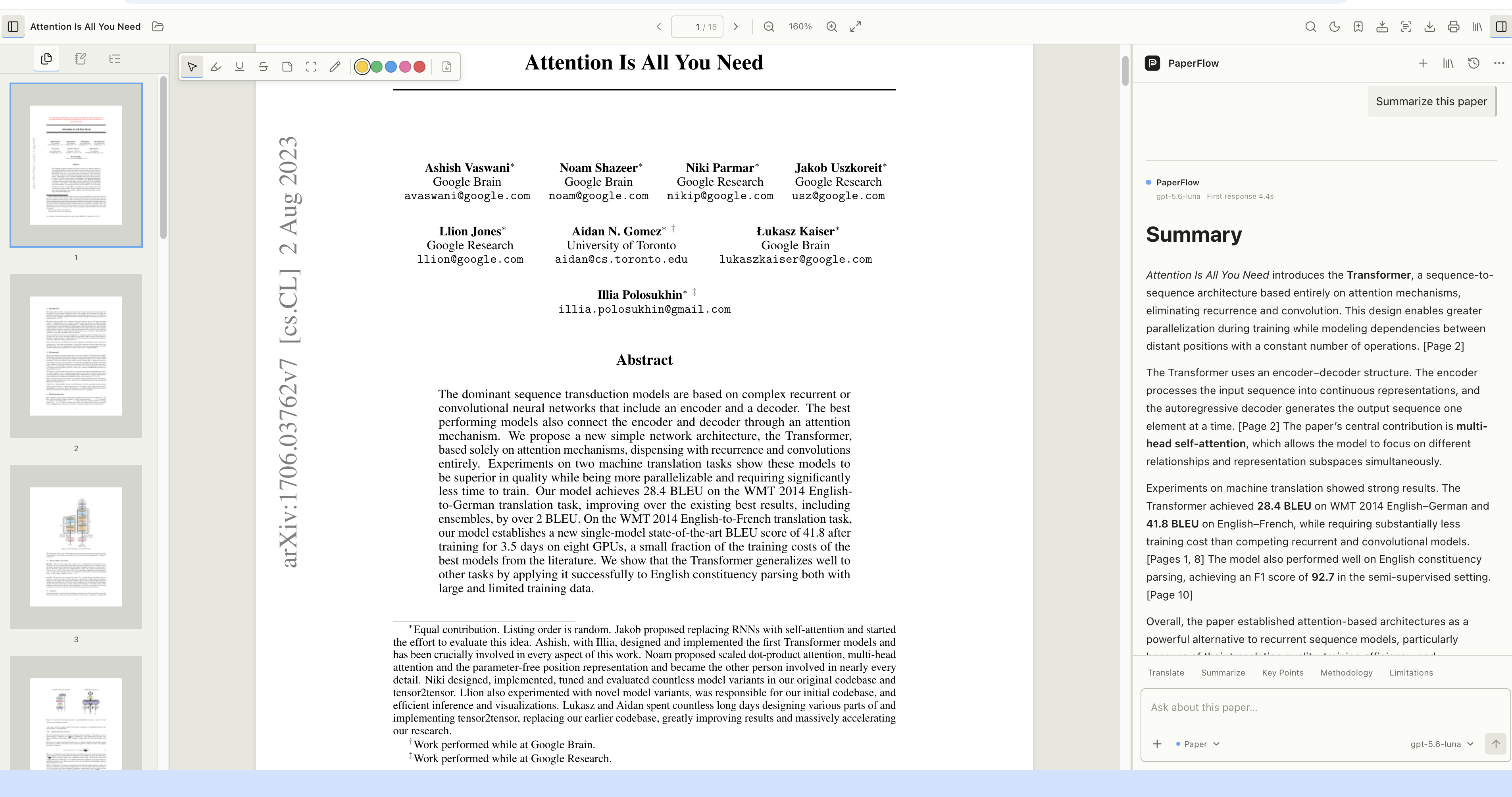
Task: Enter fullscreen with the expand arrows icon
Action: pyautogui.click(x=856, y=27)
